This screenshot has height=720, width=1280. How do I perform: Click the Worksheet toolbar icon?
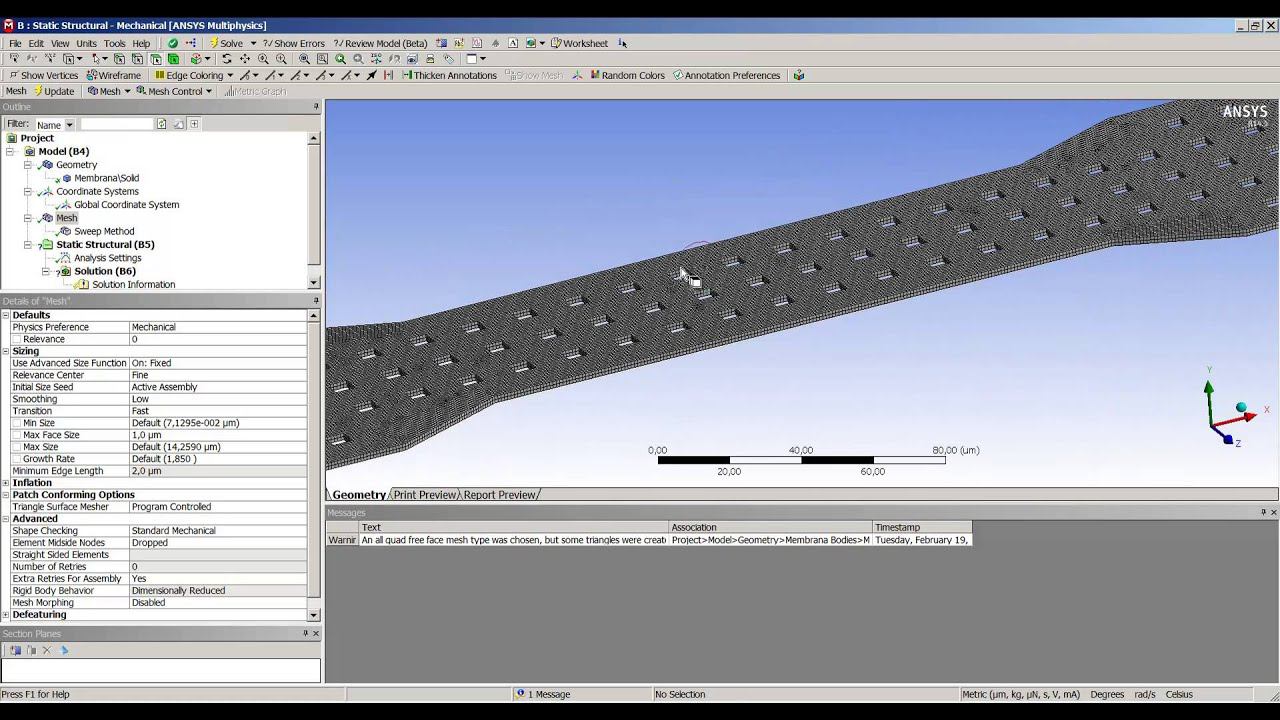click(x=555, y=43)
